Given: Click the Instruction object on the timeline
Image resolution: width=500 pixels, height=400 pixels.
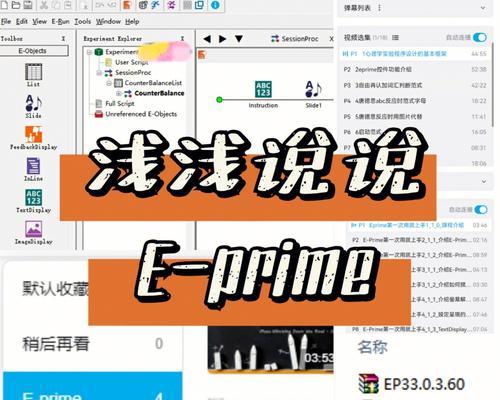Looking at the screenshot, I should (x=263, y=94).
